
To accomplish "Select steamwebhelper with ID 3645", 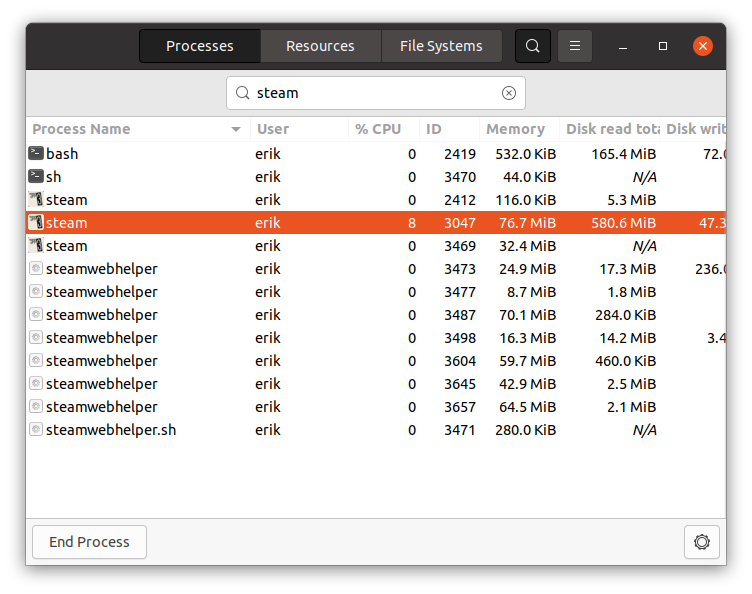I will click(x=102, y=384).
